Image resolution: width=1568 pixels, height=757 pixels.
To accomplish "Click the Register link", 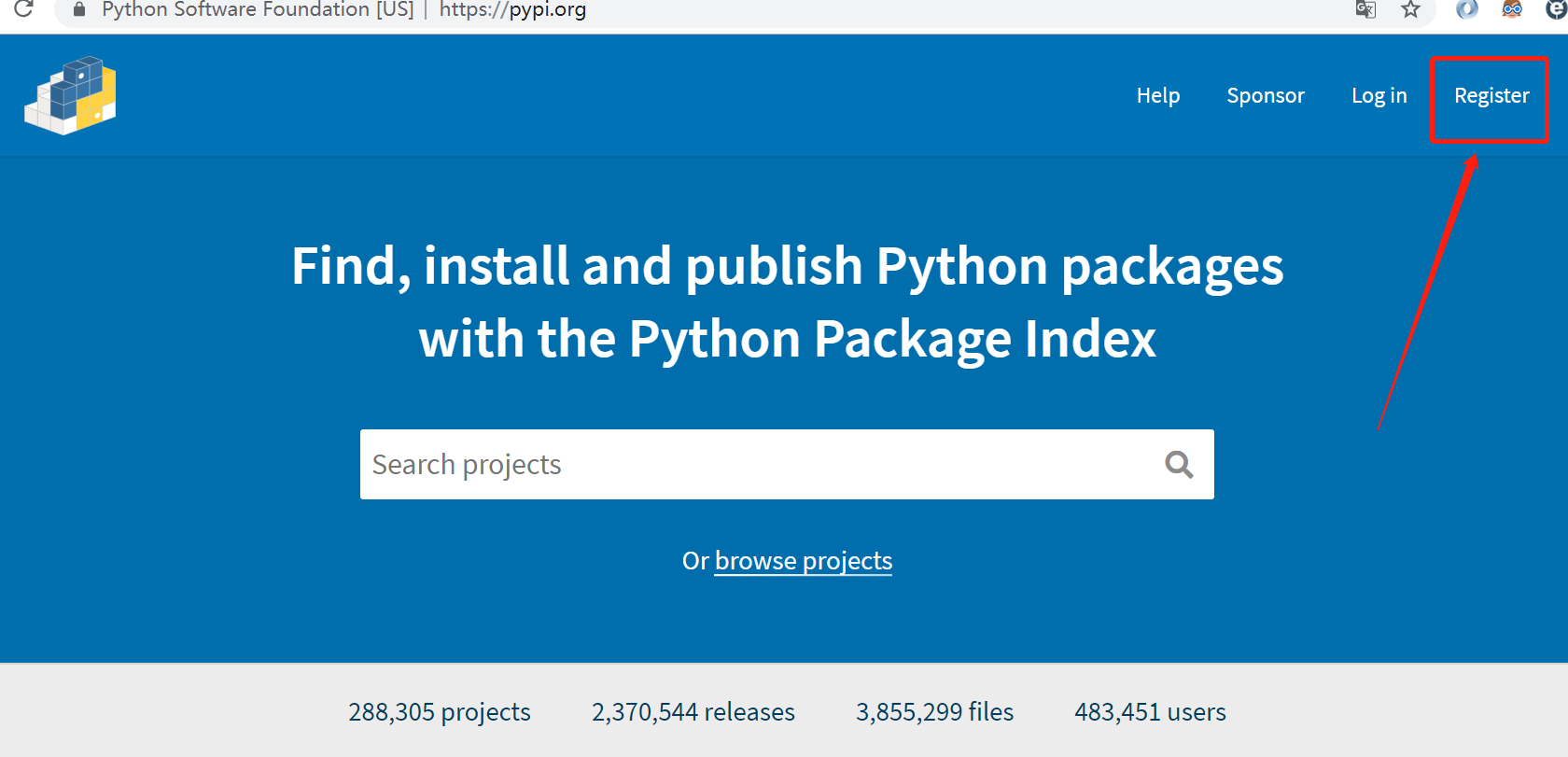I will click(1491, 95).
